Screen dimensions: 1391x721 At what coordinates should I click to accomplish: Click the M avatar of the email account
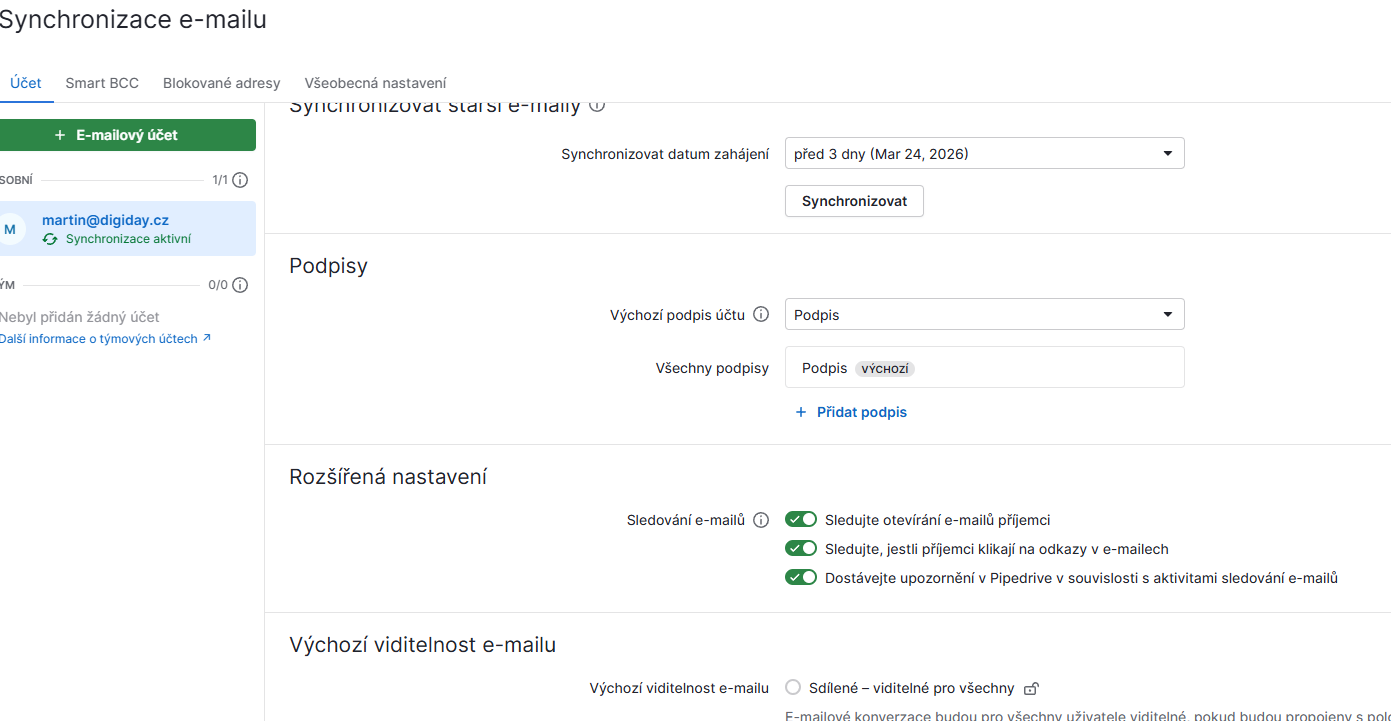[10, 229]
